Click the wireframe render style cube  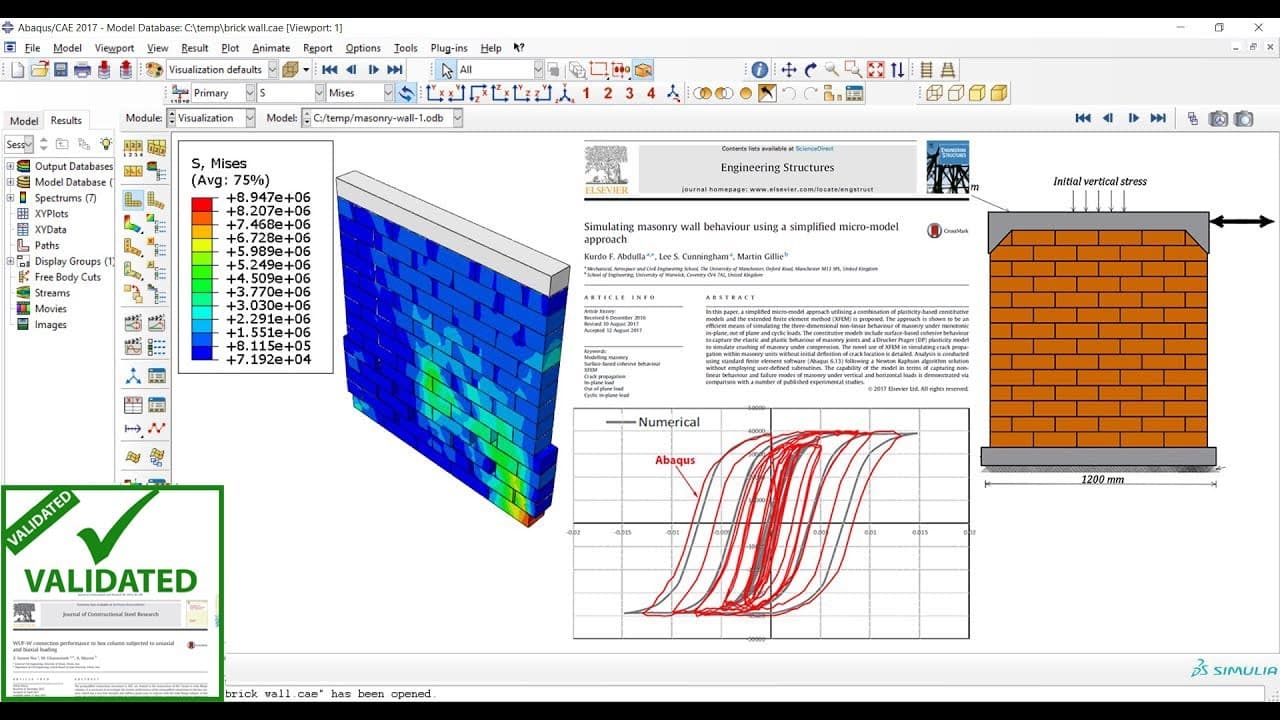(x=934, y=93)
